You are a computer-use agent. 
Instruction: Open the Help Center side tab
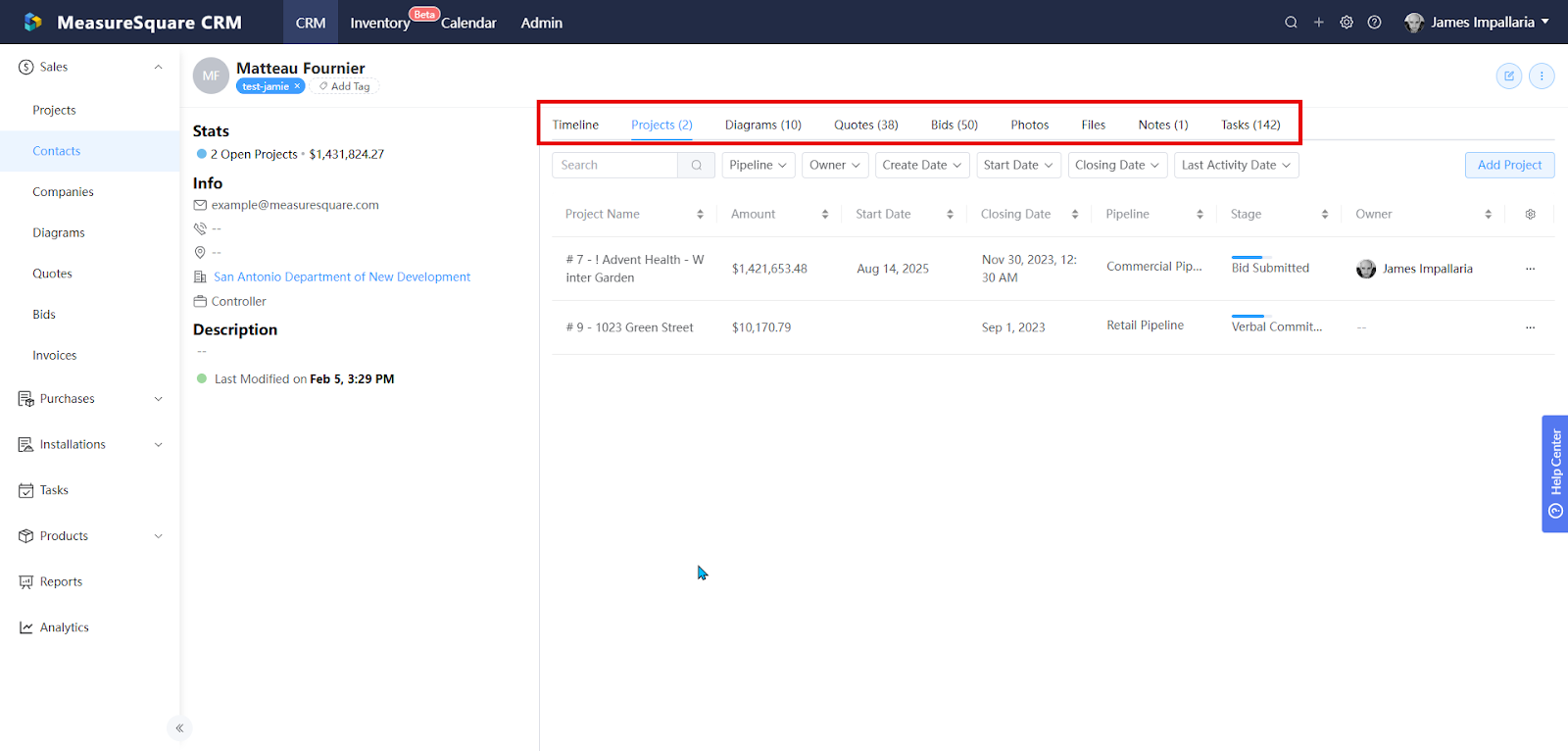pyautogui.click(x=1555, y=474)
